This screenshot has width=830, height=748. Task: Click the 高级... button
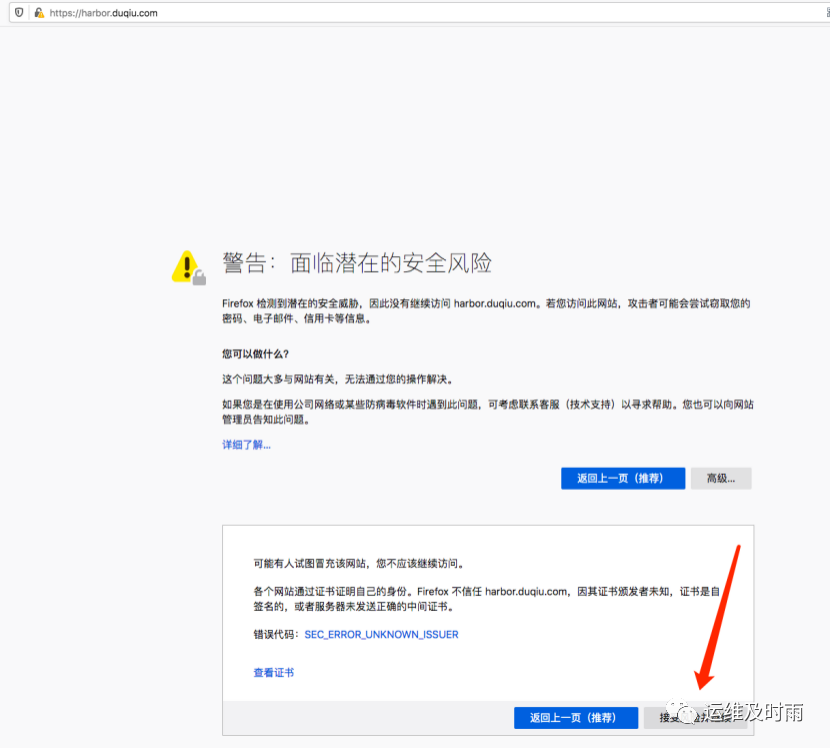721,479
